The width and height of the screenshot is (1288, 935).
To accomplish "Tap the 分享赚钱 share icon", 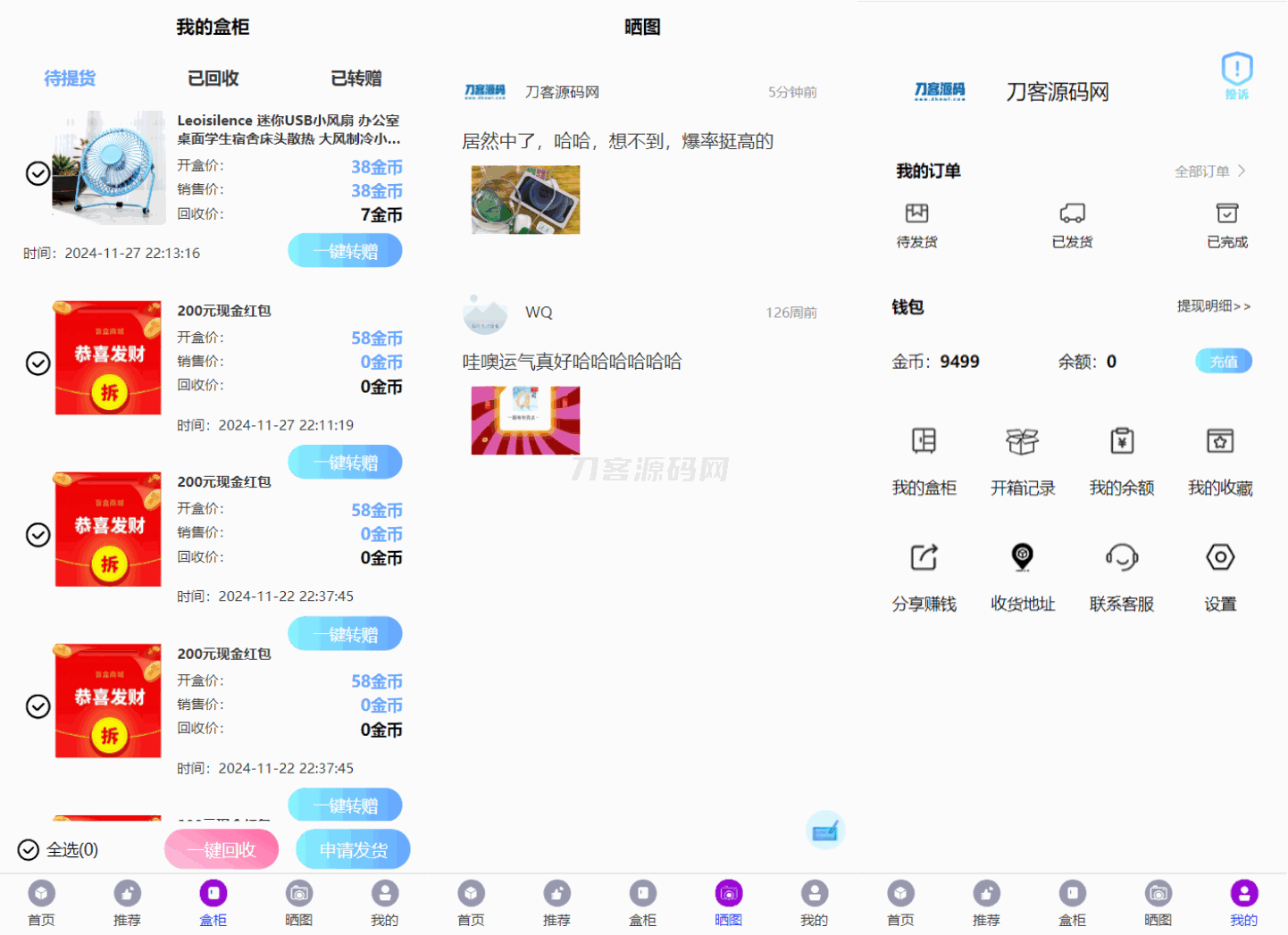I will click(924, 558).
